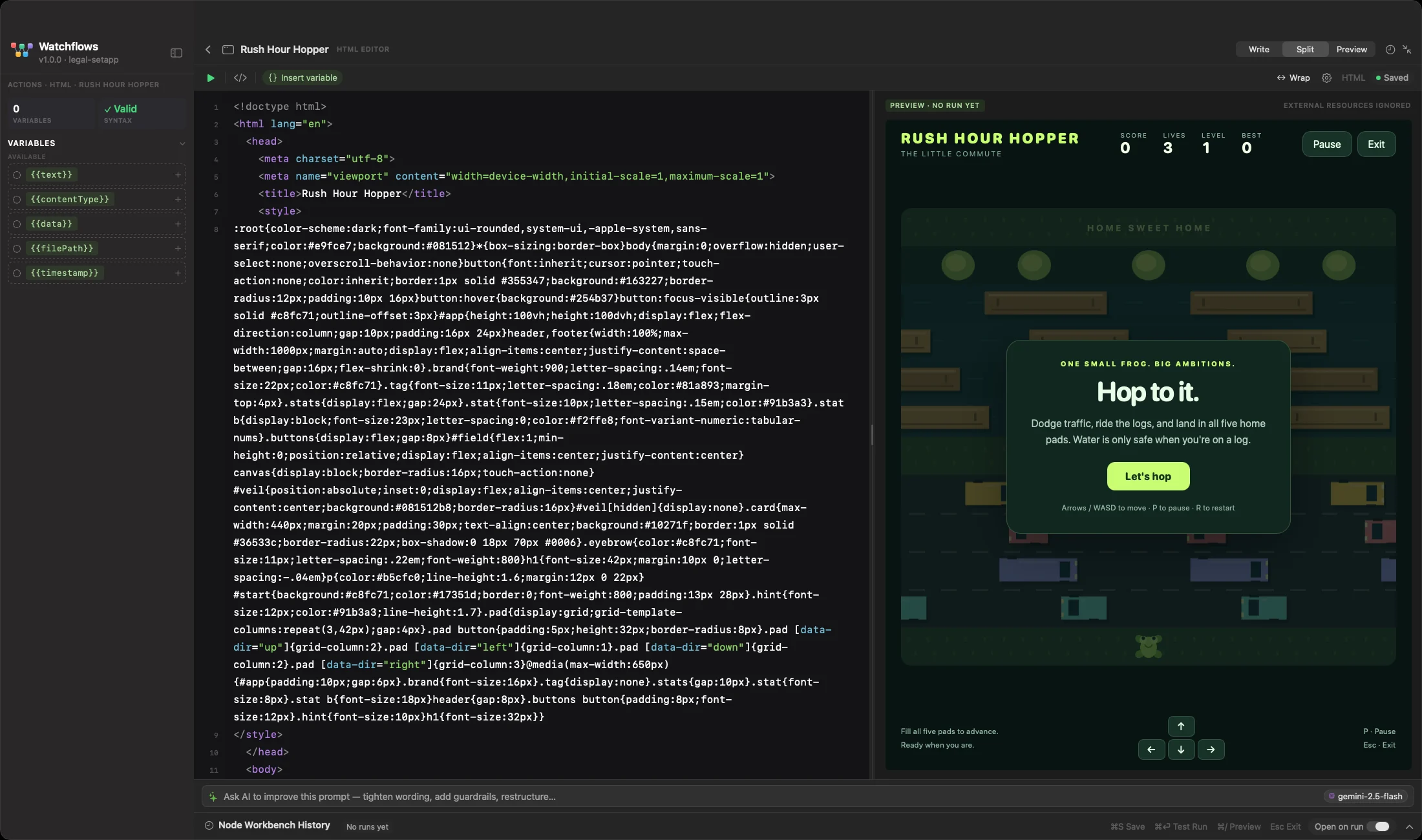Click the collapse editor arrows icon
The width and height of the screenshot is (1422, 840).
click(1407, 50)
